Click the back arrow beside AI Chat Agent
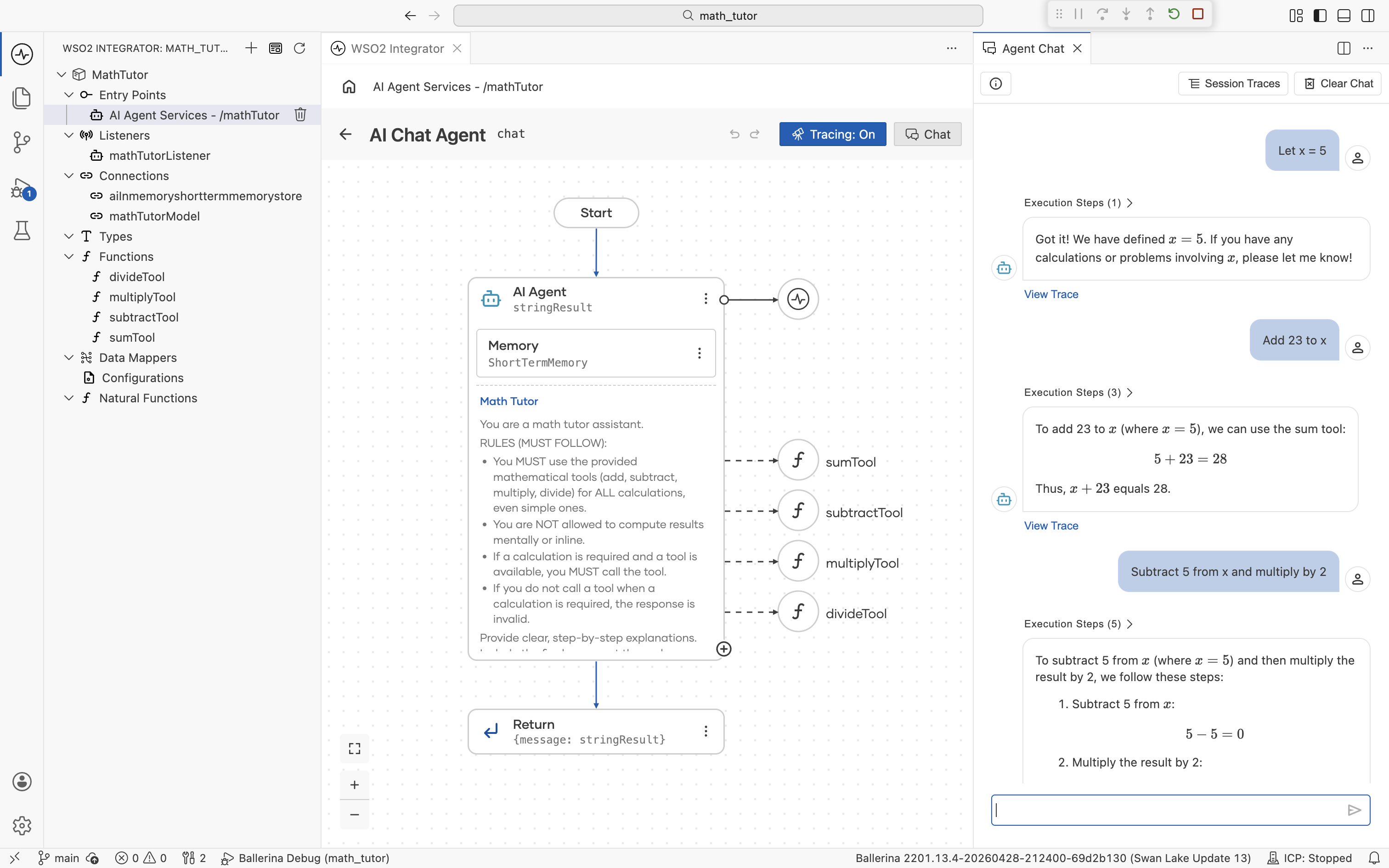Image resolution: width=1389 pixels, height=868 pixels. pos(345,134)
